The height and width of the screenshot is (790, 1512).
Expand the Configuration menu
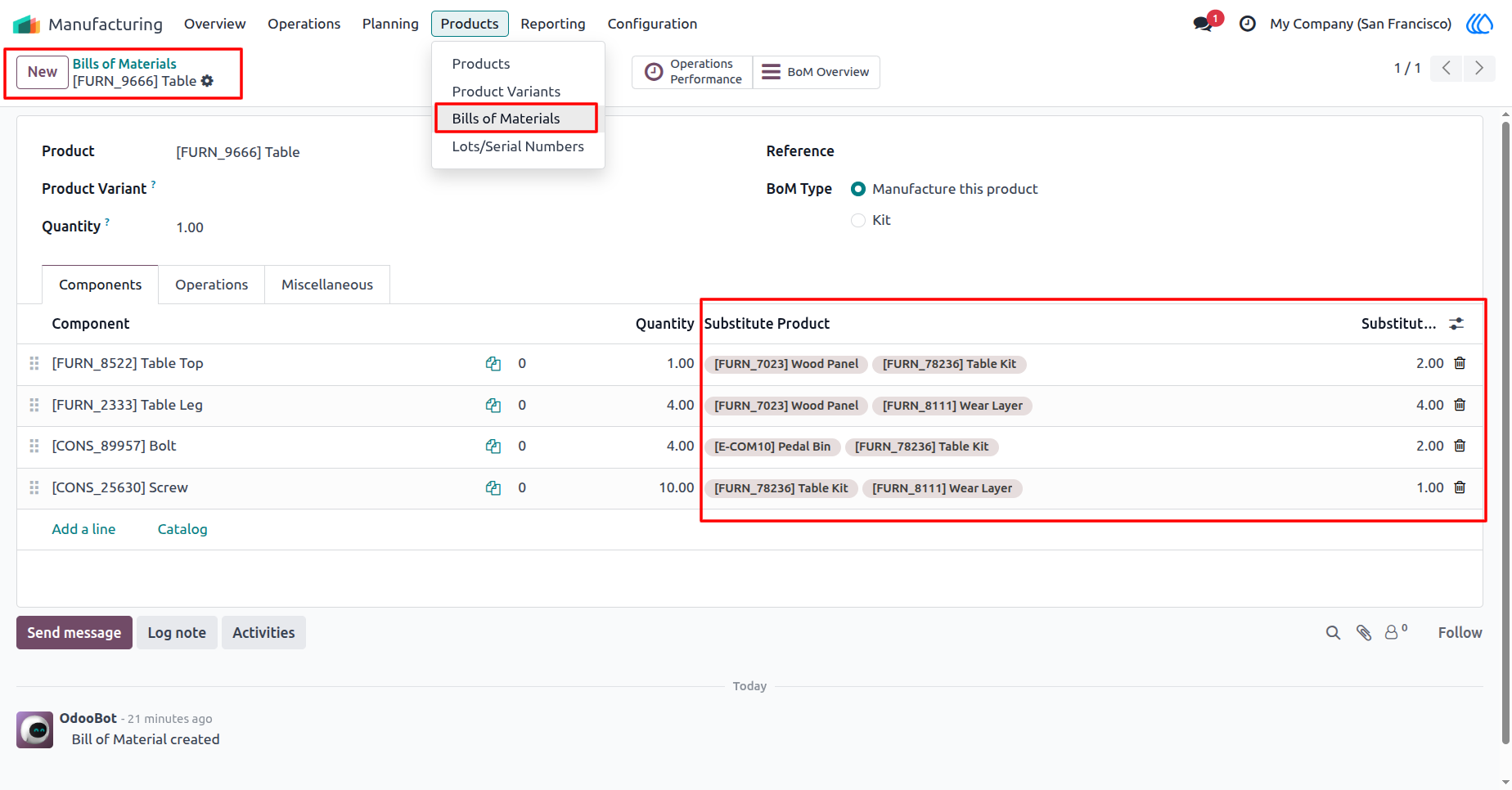pyautogui.click(x=652, y=24)
